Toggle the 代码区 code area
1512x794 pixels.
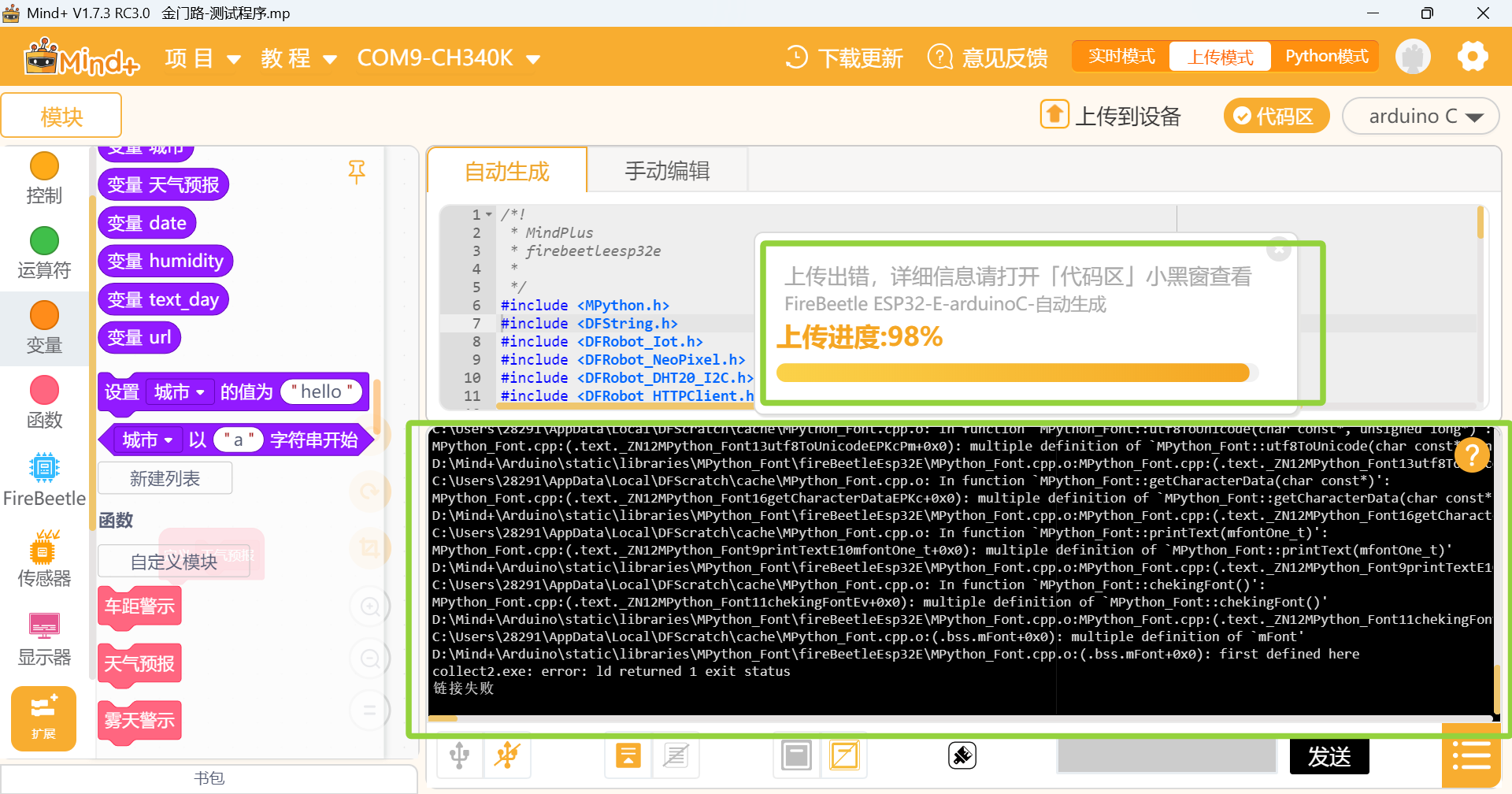point(1276,117)
